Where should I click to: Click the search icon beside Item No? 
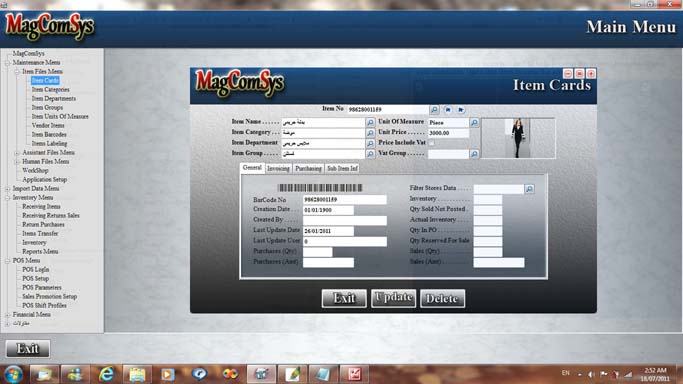click(x=434, y=109)
